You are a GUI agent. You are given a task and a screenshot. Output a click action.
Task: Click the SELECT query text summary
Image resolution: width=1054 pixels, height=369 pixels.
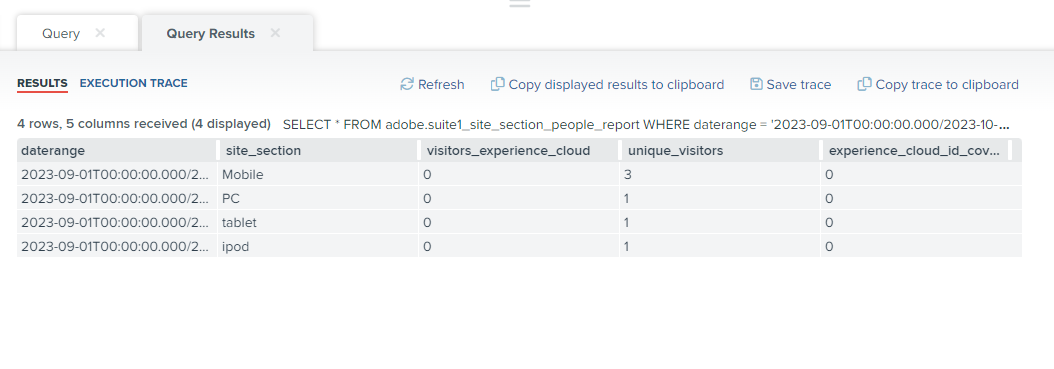point(646,124)
